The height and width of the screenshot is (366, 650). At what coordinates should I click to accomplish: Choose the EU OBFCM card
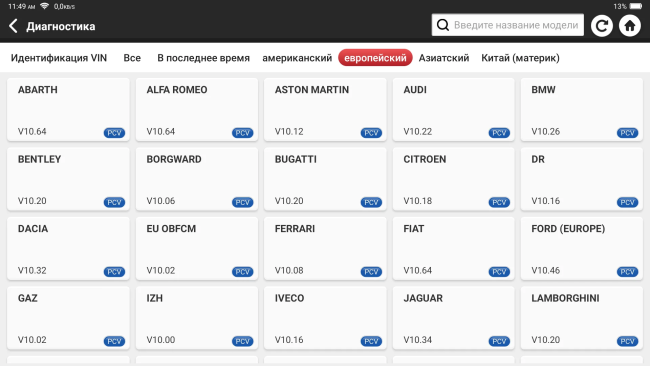(x=197, y=248)
